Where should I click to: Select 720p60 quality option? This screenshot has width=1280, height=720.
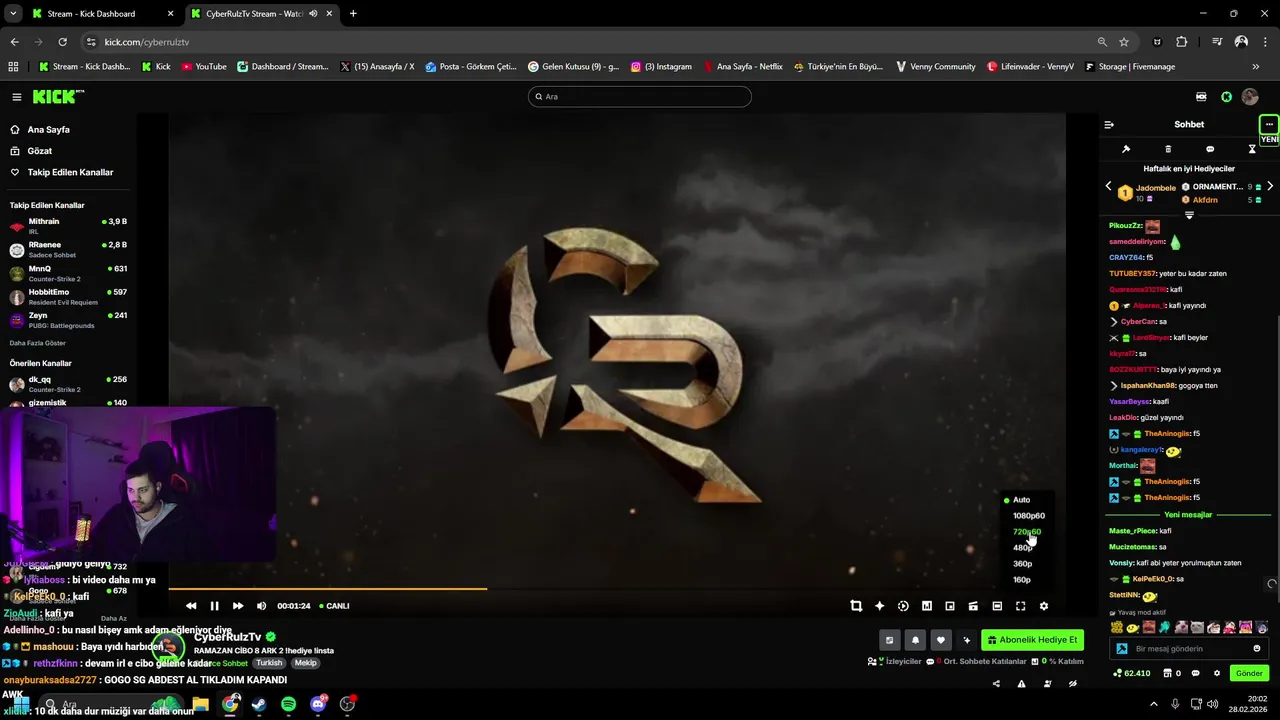click(x=1025, y=532)
